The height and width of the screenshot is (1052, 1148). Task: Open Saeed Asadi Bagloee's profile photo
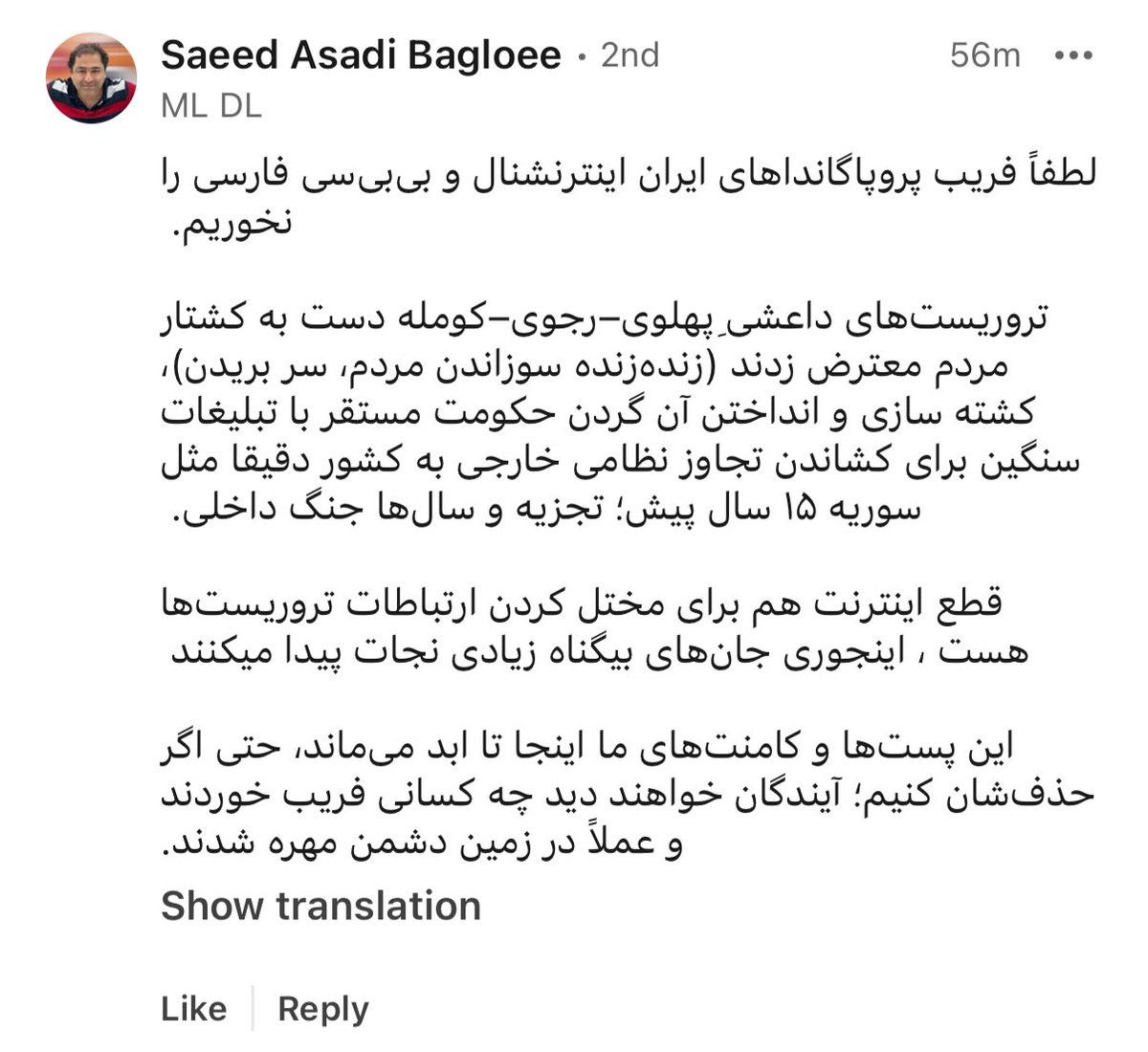(x=91, y=78)
